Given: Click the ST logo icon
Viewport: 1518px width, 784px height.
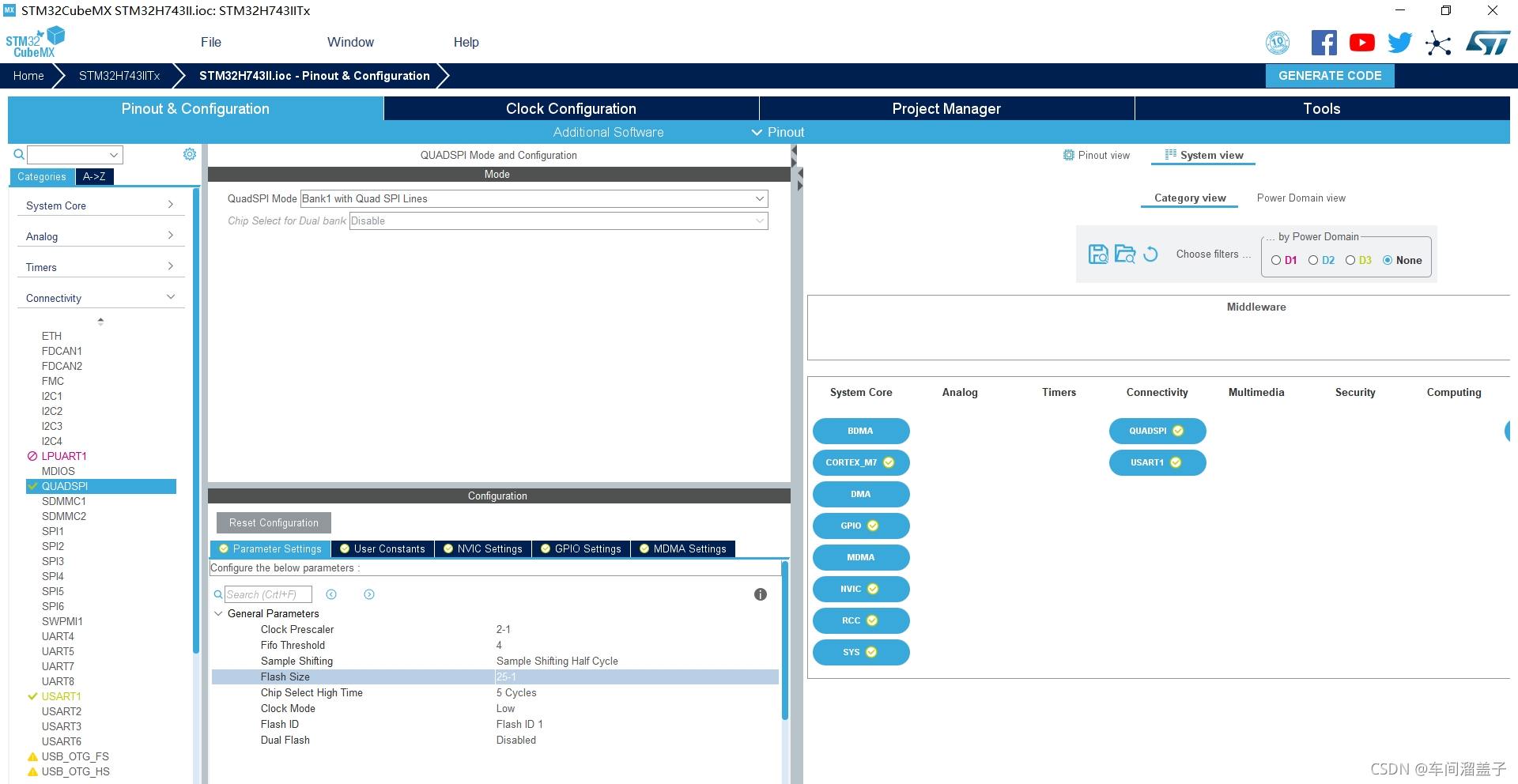Looking at the screenshot, I should [x=1488, y=43].
